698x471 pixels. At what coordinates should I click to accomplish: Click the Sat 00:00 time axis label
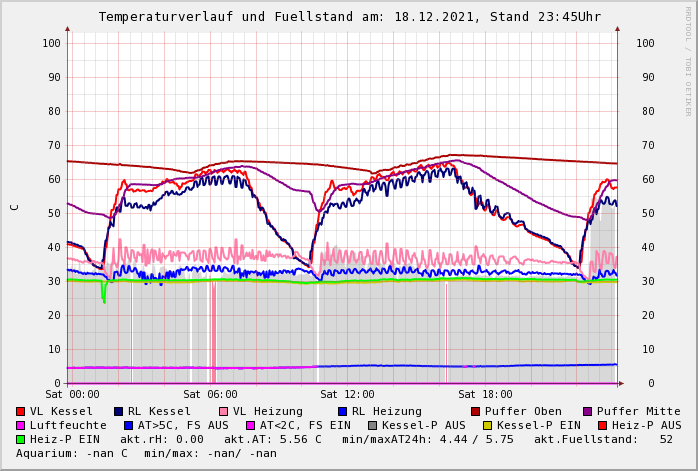tap(72, 395)
